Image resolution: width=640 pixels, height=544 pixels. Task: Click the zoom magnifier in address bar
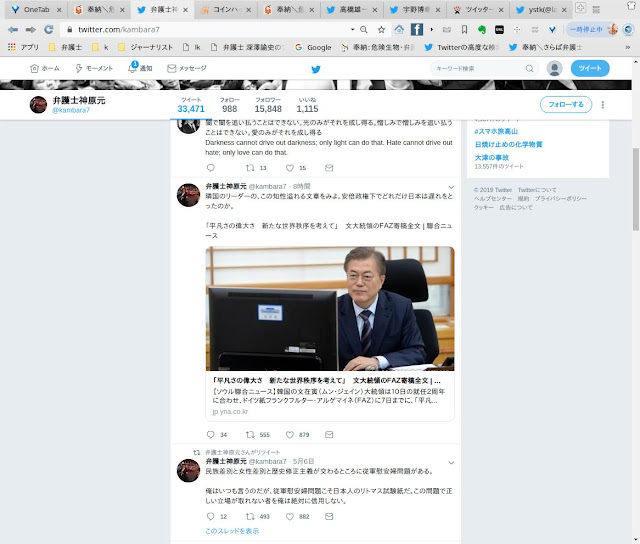(x=364, y=29)
